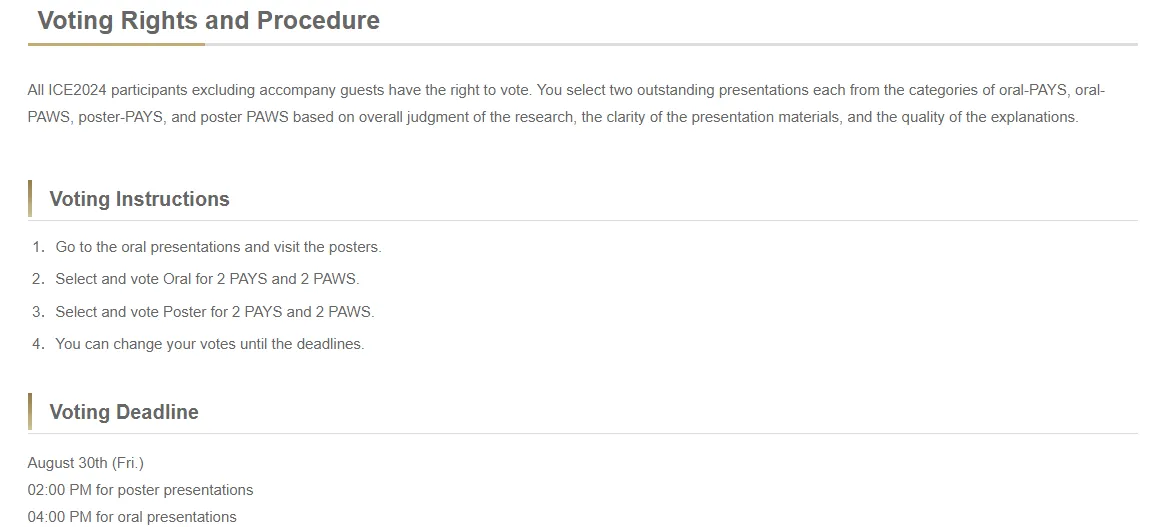Click the "August 30th (Fri.)" date text
The image size is (1165, 527).
coord(86,463)
